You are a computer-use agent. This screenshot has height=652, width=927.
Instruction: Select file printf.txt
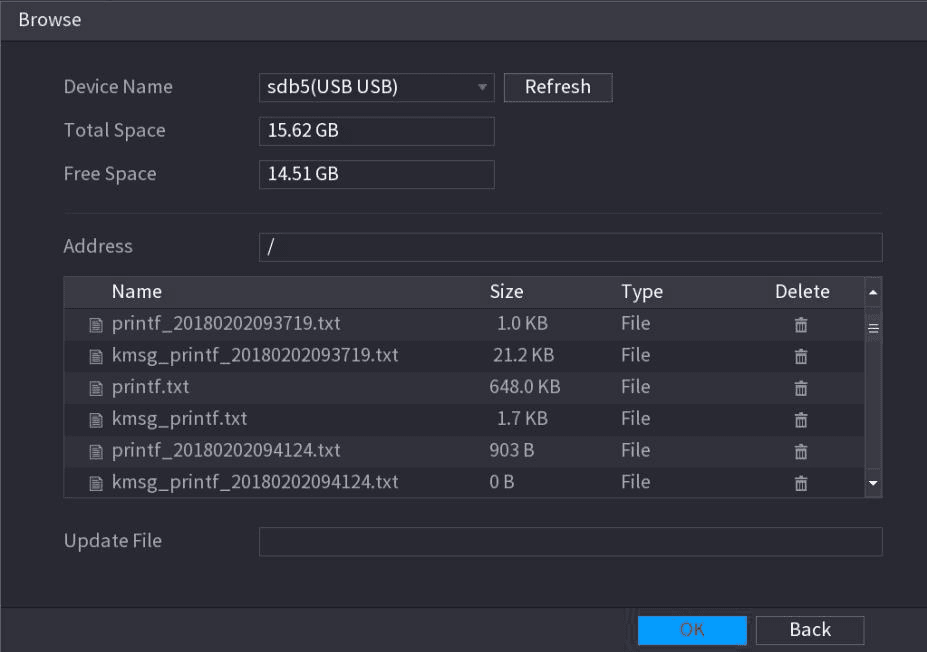click(150, 387)
